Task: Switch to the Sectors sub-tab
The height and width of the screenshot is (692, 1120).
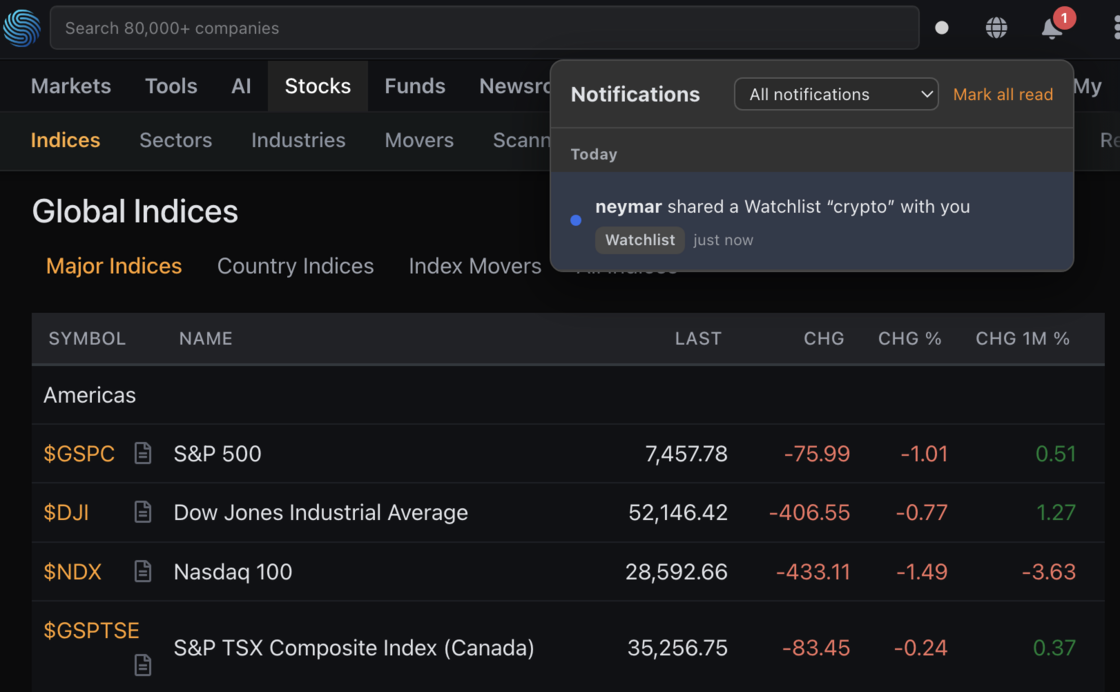Action: (176, 140)
